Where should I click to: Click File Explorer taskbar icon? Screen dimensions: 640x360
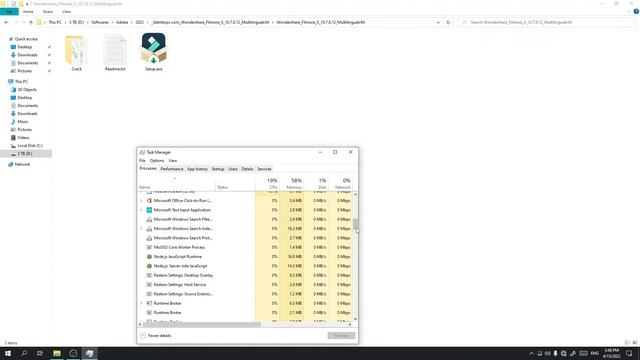tap(57, 353)
